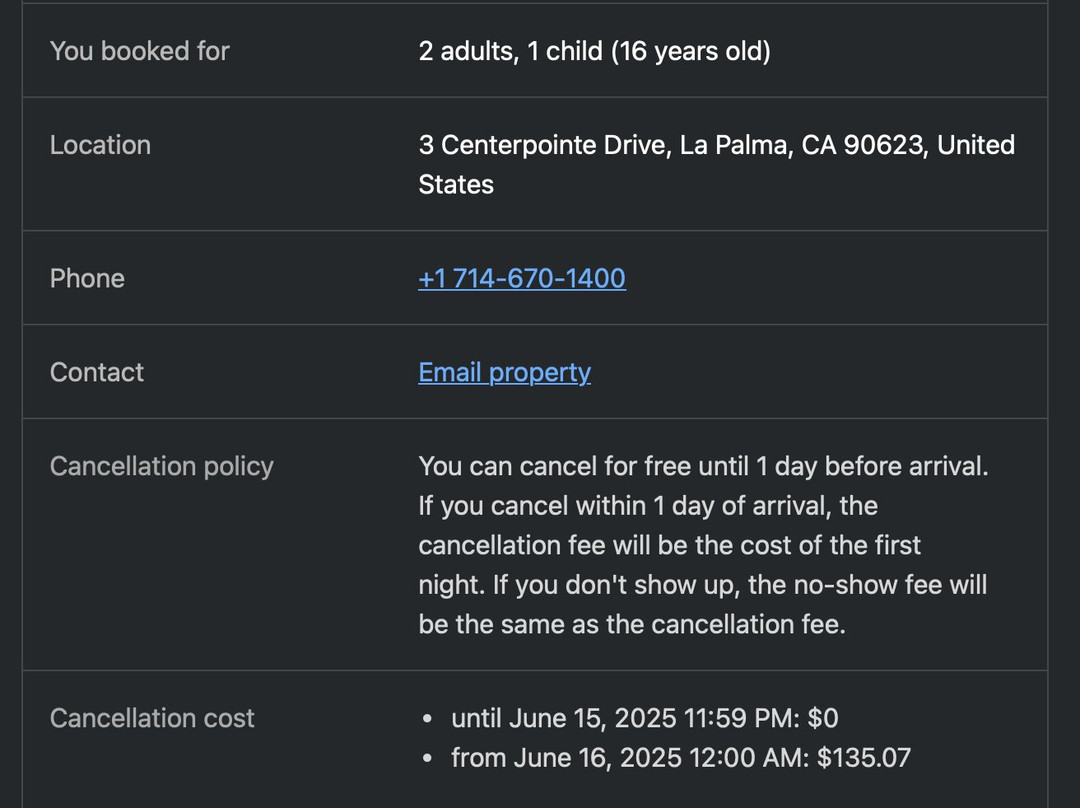
Task: Click the Location row label
Action: pos(100,145)
